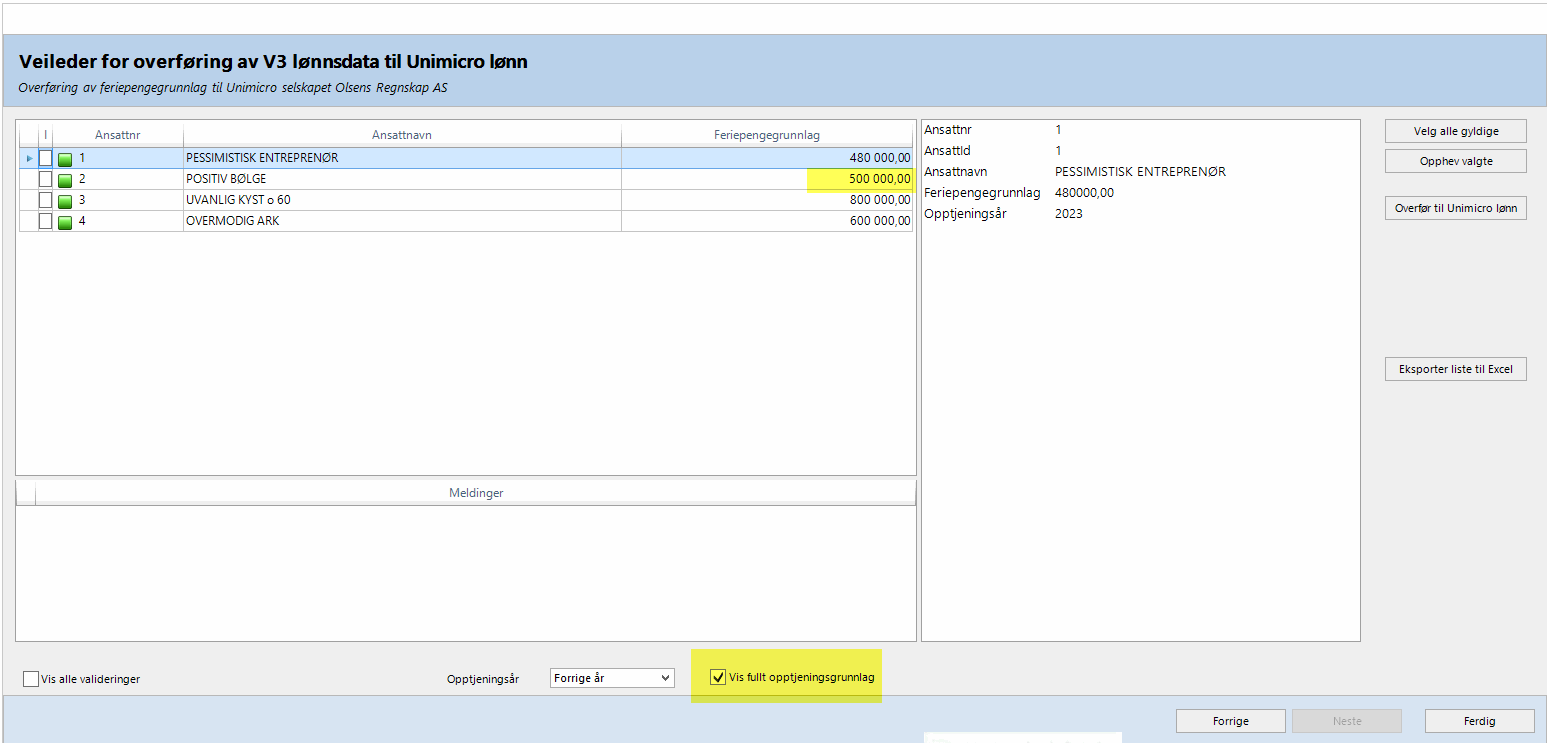Click Opphev valgte button
The image size is (1547, 743).
click(x=1455, y=161)
